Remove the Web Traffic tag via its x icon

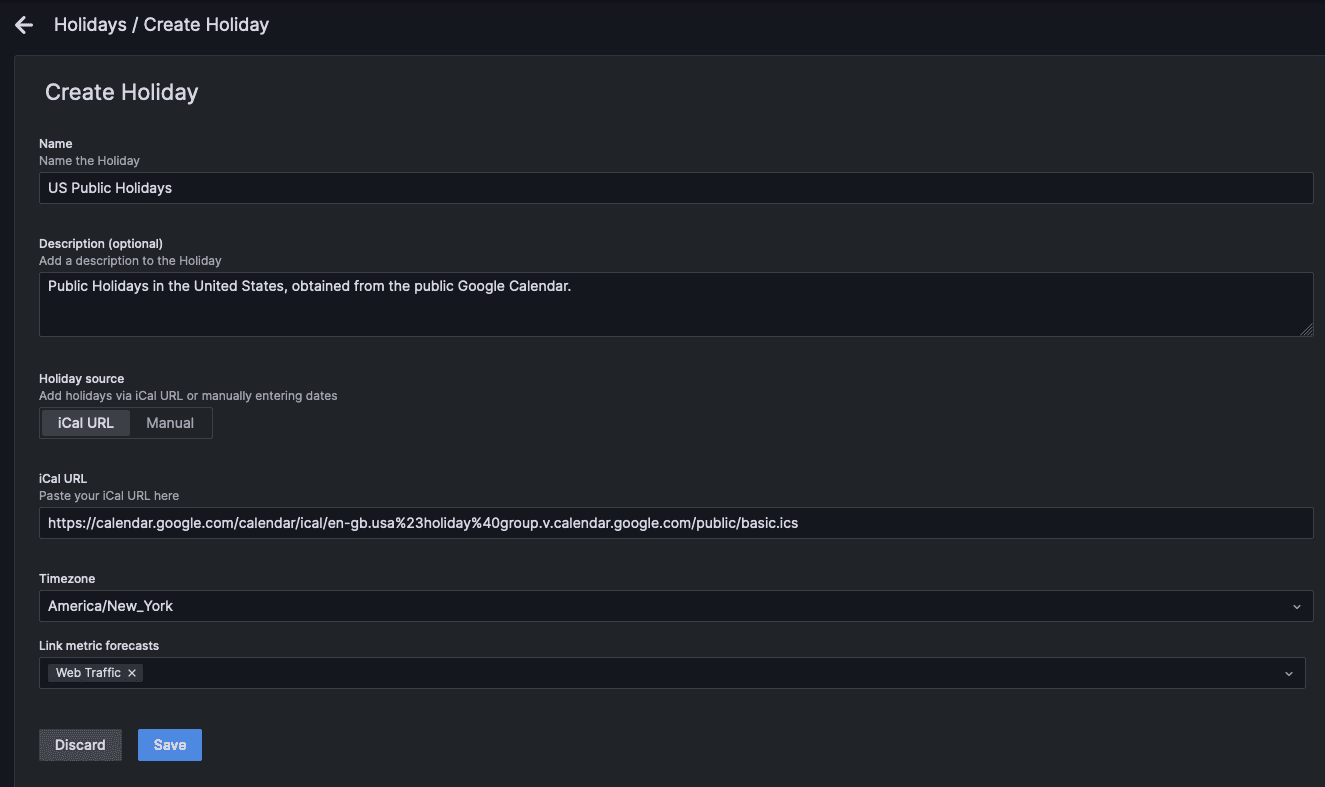131,673
